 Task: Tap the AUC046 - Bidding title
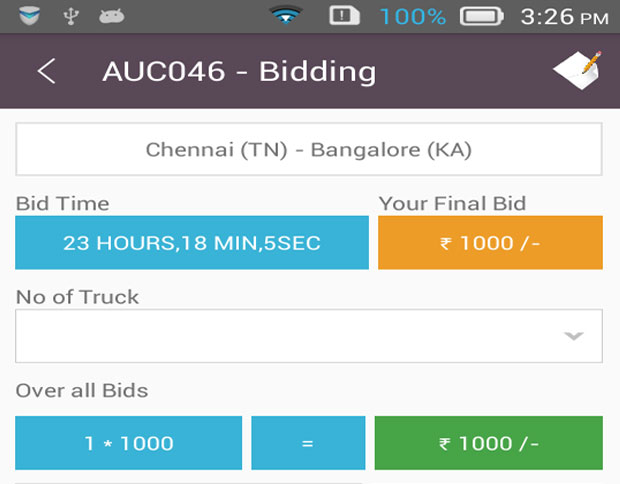[239, 72]
